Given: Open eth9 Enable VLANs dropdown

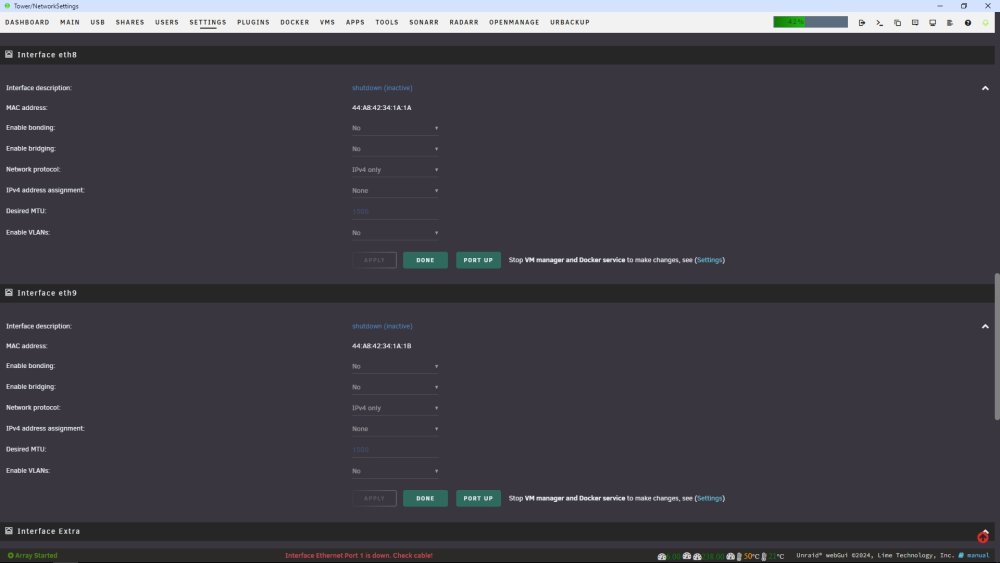Looking at the screenshot, I should [395, 471].
